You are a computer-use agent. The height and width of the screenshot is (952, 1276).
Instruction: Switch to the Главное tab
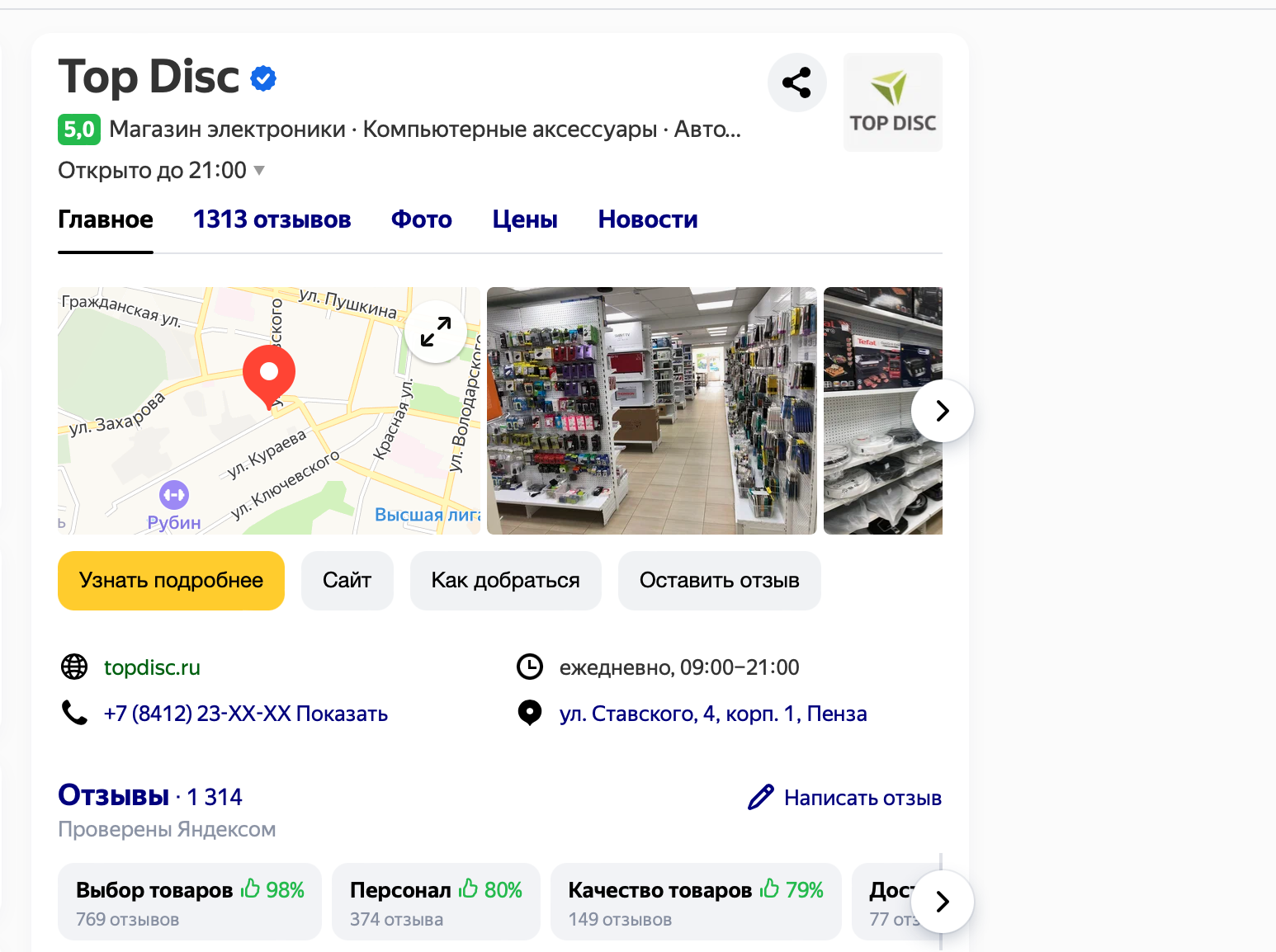click(x=106, y=219)
